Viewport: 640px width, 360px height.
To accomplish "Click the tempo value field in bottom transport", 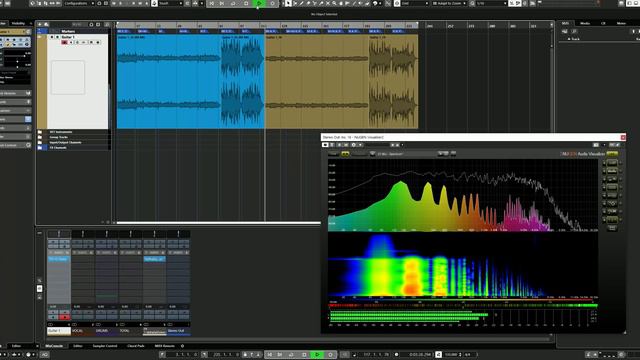I will pyautogui.click(x=451, y=355).
